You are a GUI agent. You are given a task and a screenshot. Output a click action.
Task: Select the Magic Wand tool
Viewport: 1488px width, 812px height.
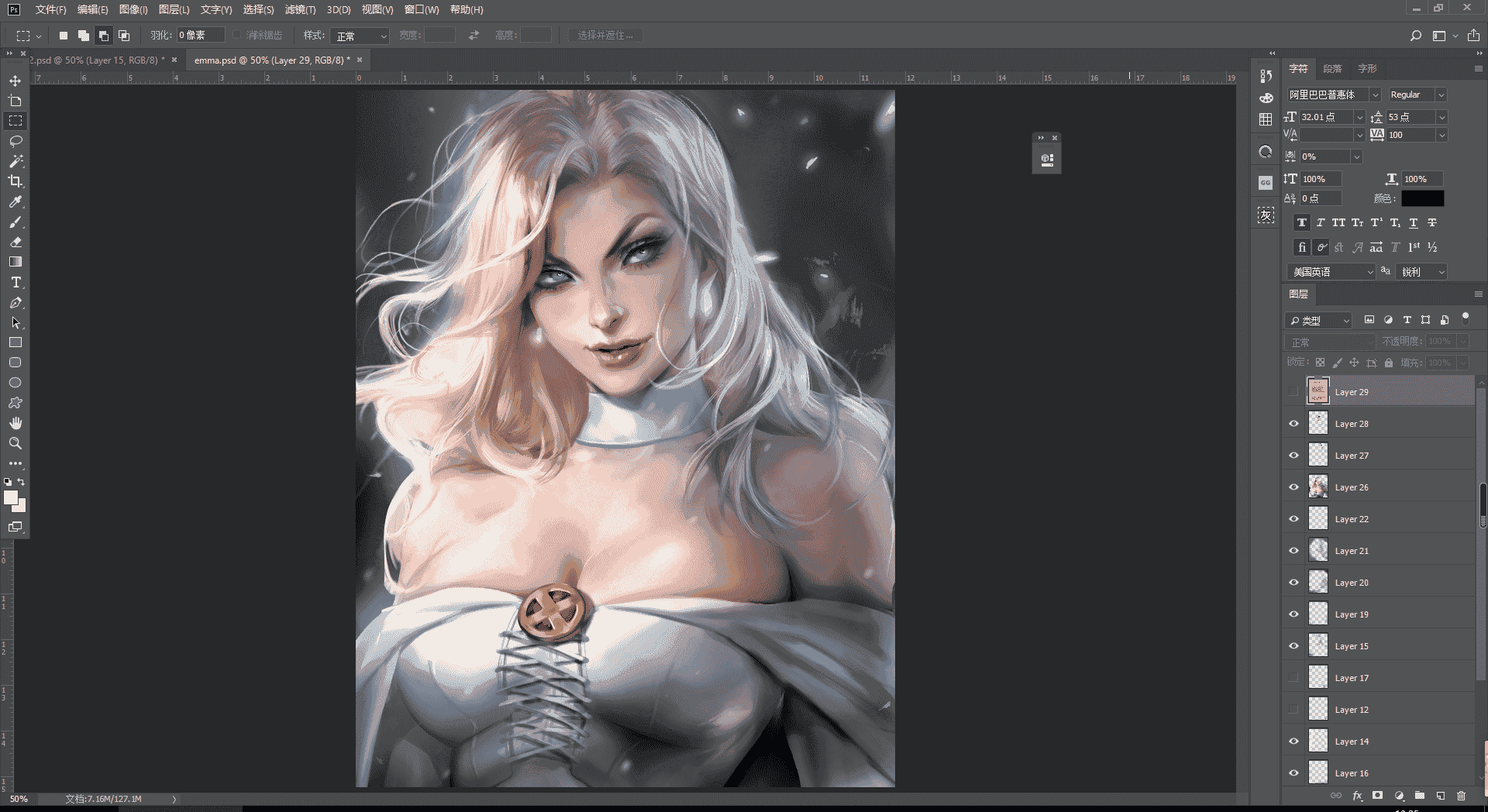tap(15, 161)
